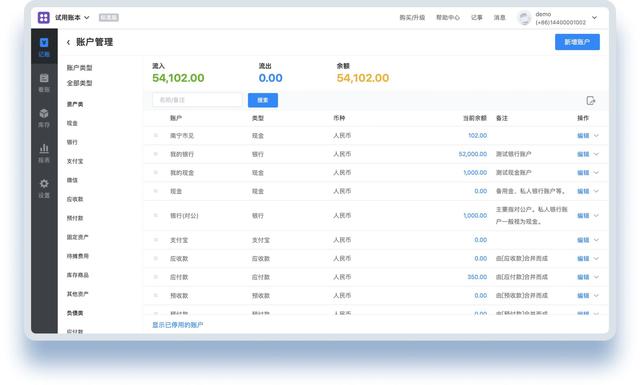The width and height of the screenshot is (640, 385).
Task: Expand the demo user account menu arrow
Action: (594, 18)
